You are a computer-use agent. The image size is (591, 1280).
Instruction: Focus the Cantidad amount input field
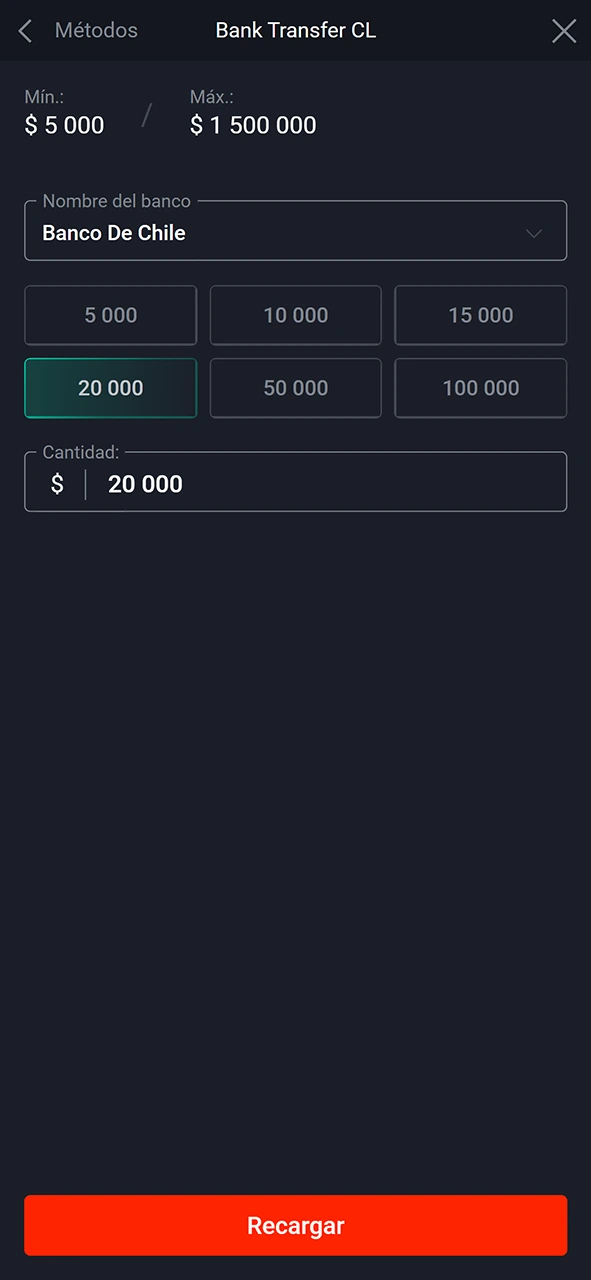coord(295,482)
